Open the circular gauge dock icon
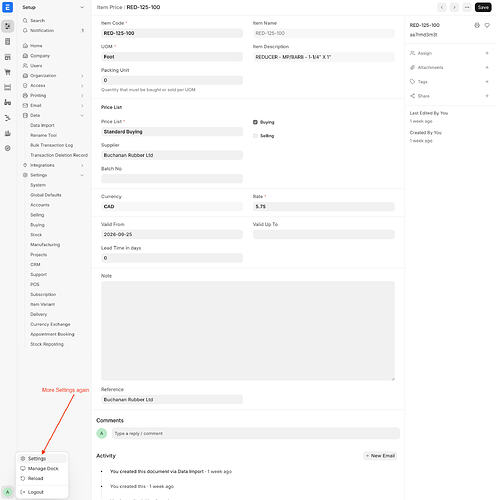Viewport: 496px width, 500px height. 7,148
